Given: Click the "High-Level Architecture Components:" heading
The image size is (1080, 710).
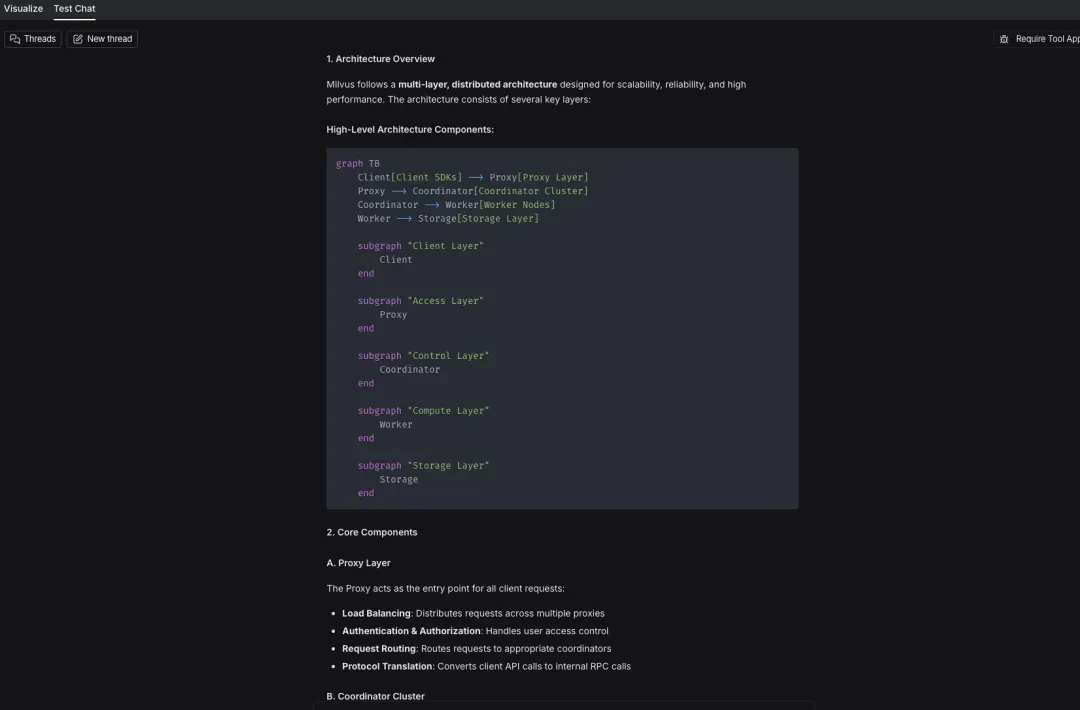Looking at the screenshot, I should [409, 130].
